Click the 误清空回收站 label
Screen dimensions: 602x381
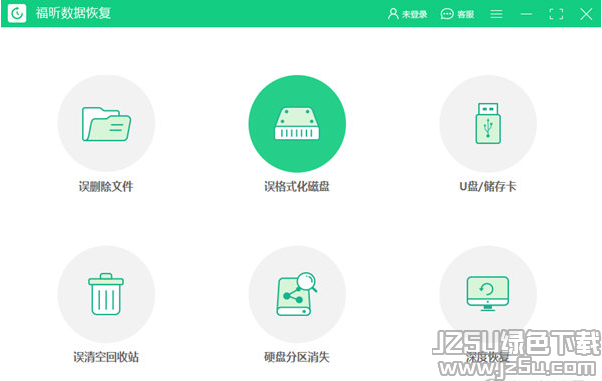pos(106,357)
